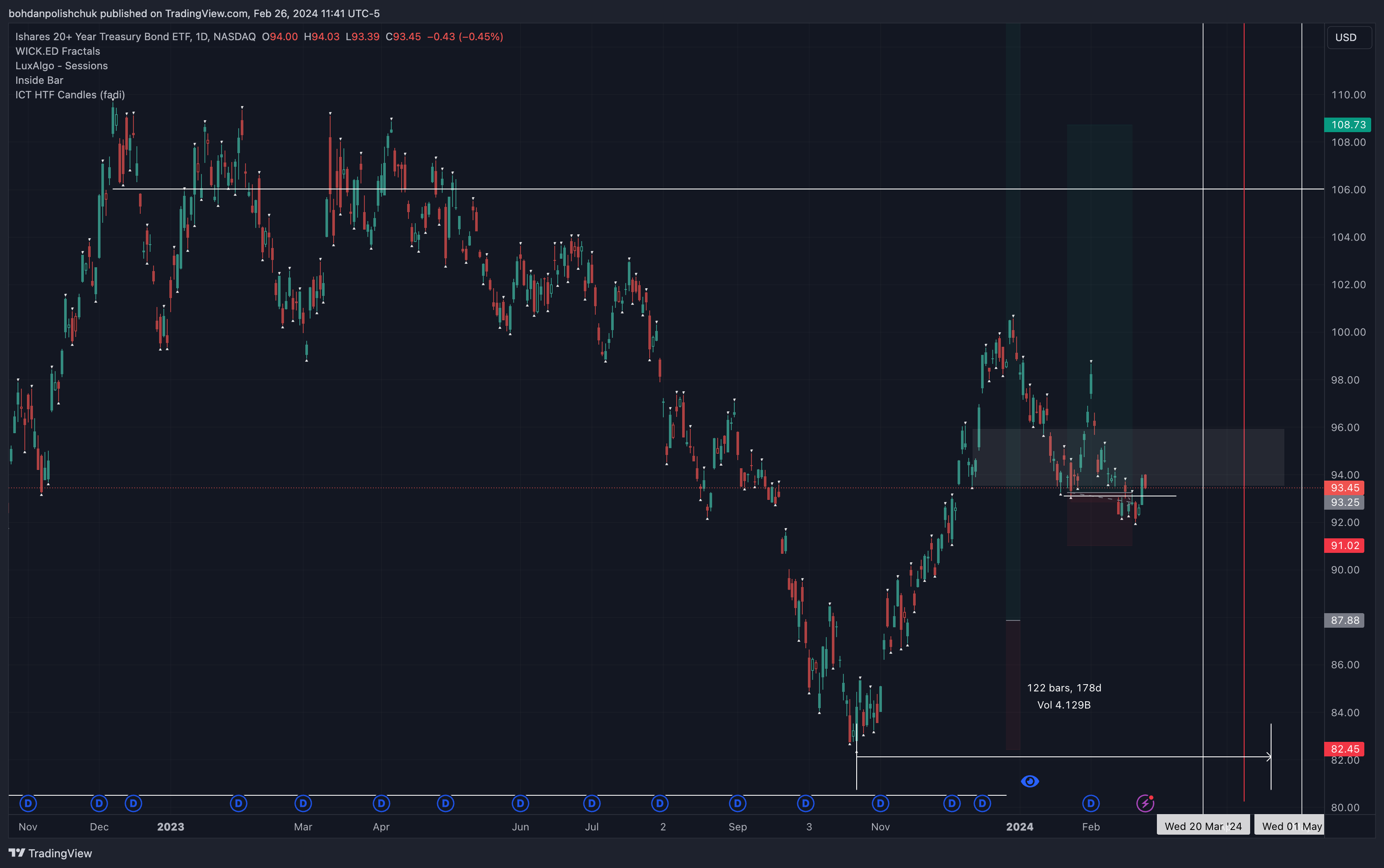The image size is (1384, 868).
Task: Open the USD currency selector
Action: [1349, 37]
